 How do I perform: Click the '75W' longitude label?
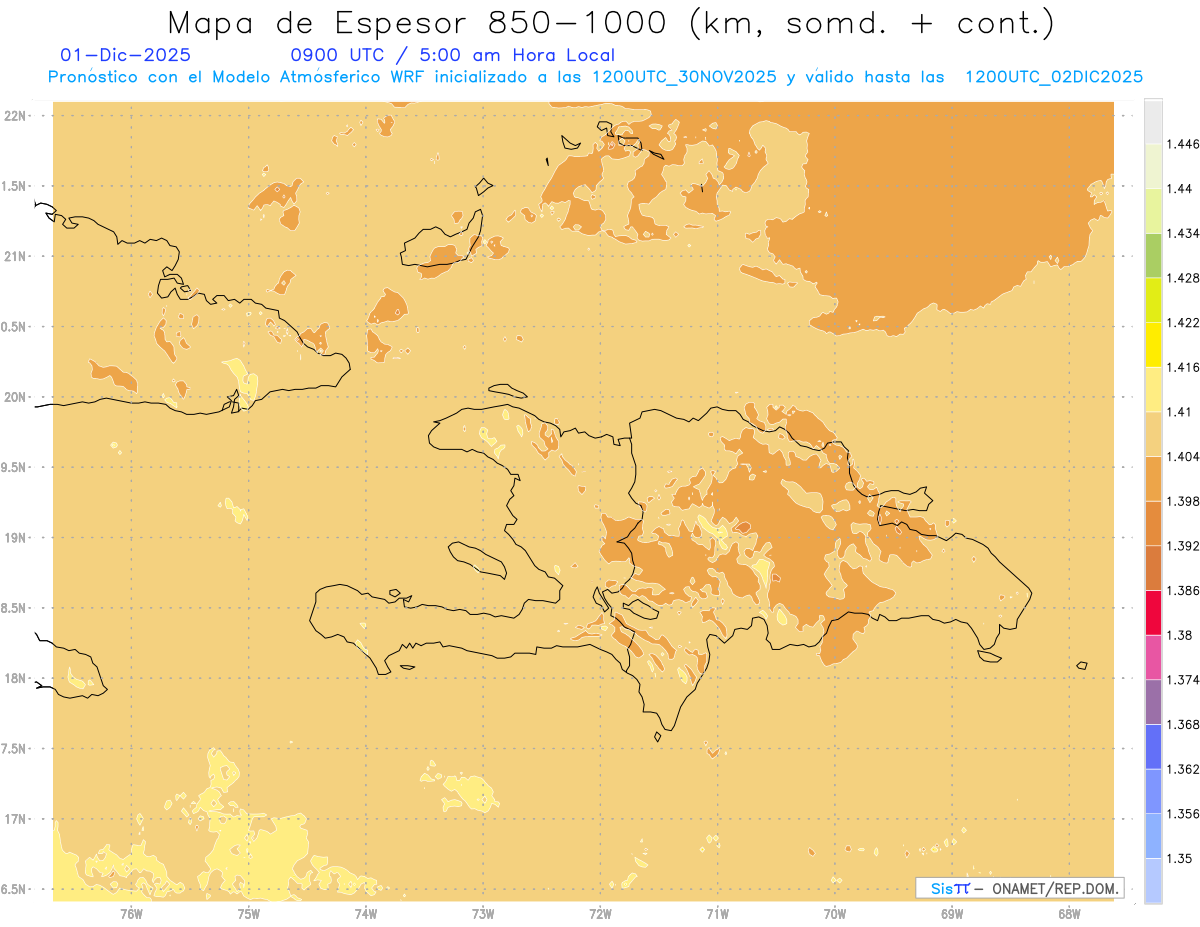coord(248,913)
